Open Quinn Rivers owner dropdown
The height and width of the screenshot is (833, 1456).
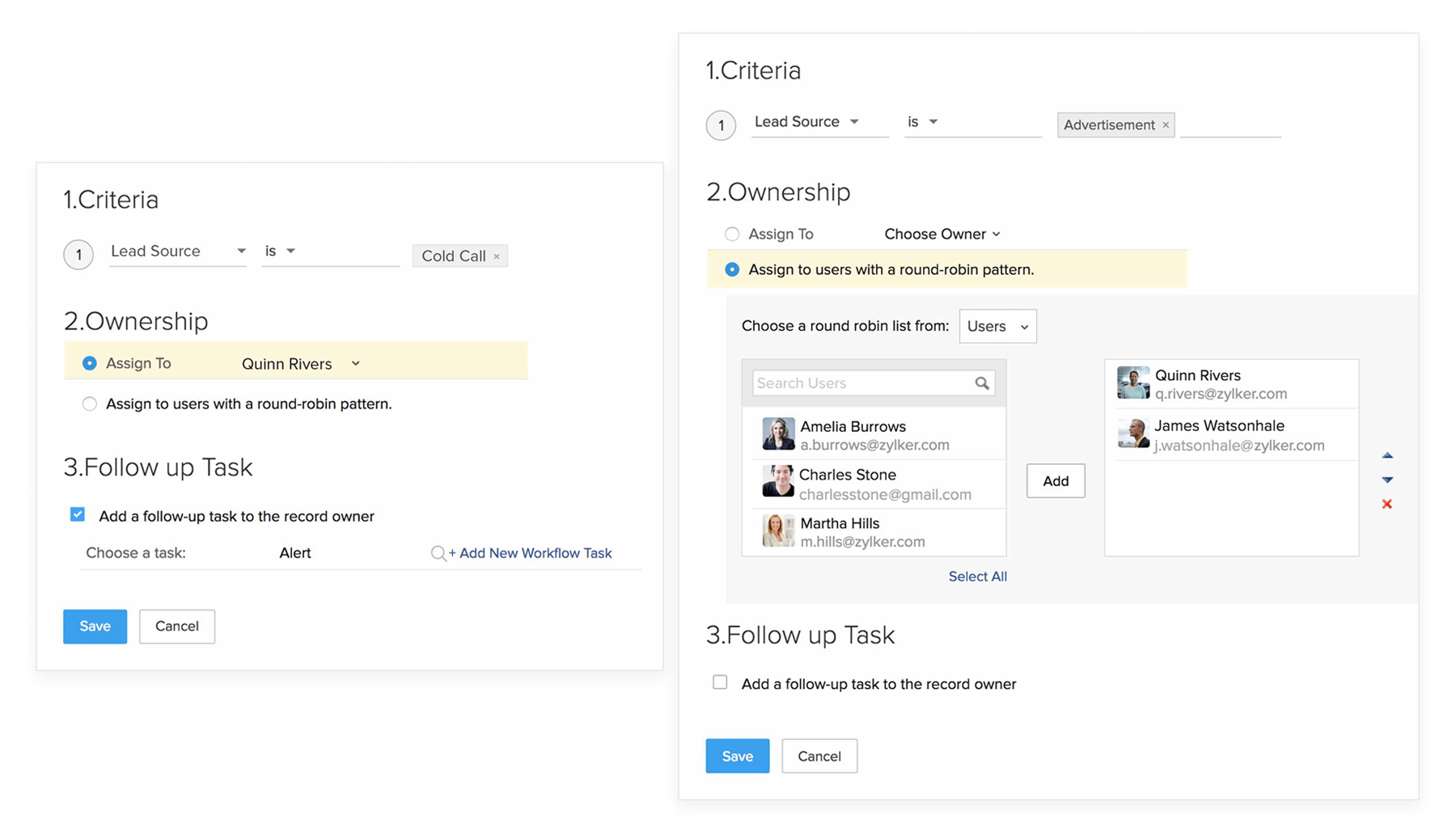[301, 364]
